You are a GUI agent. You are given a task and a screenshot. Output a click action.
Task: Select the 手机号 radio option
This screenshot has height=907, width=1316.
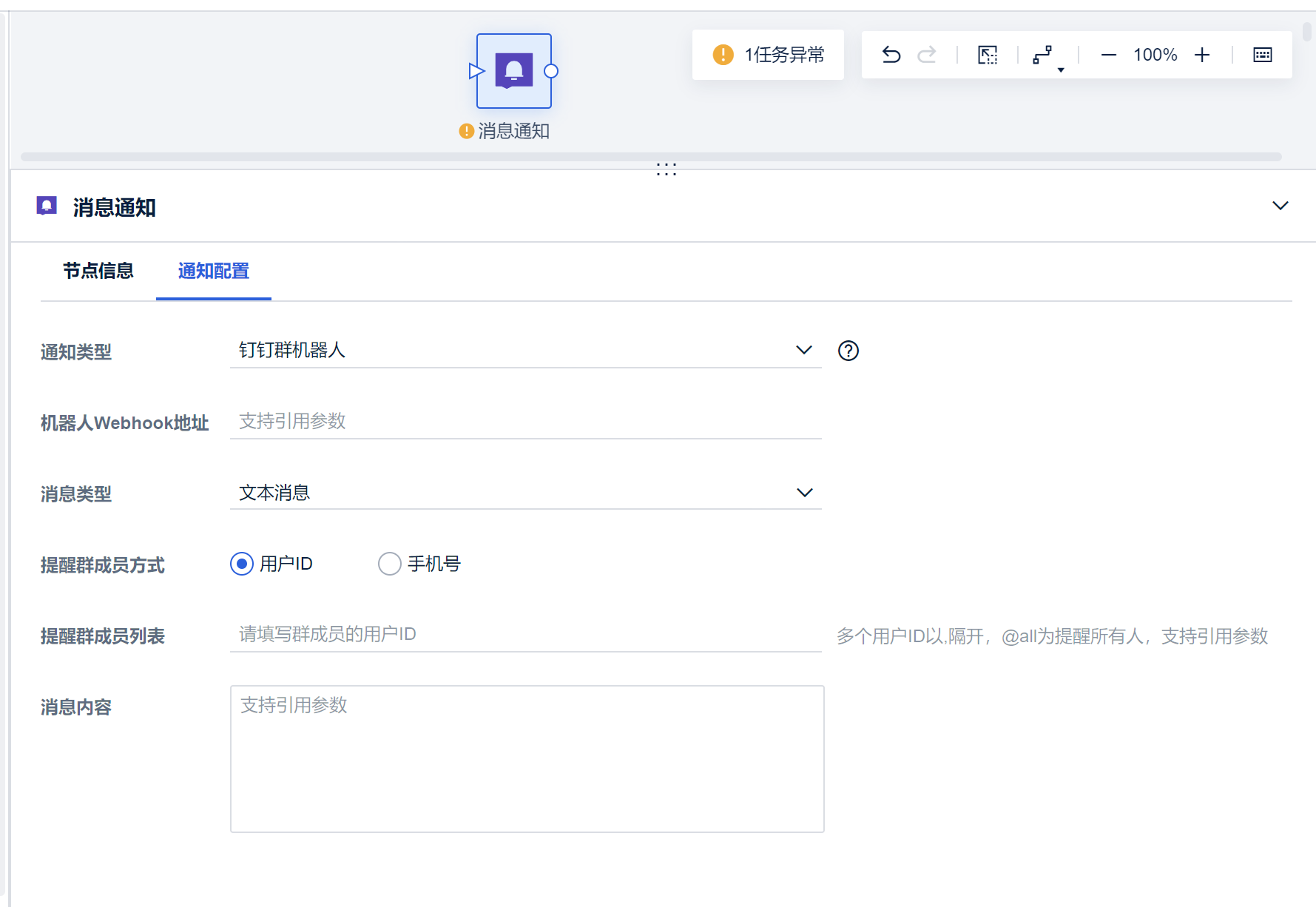[x=390, y=564]
